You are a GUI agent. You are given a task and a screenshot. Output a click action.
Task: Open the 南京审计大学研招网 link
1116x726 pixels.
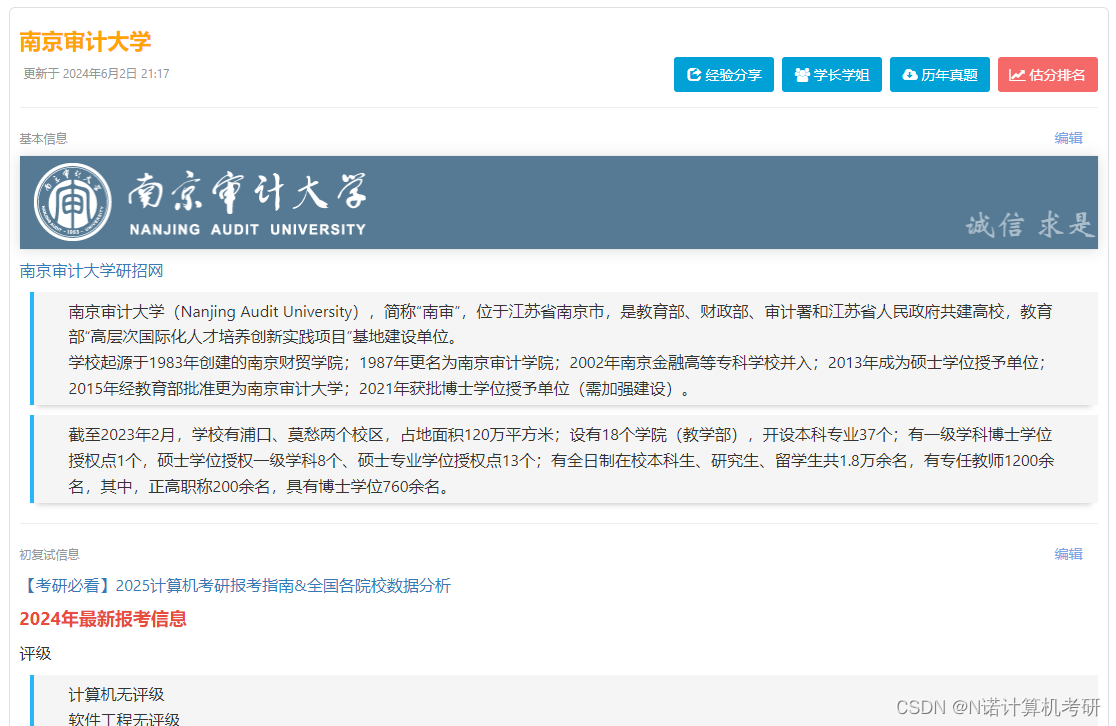pyautogui.click(x=91, y=270)
